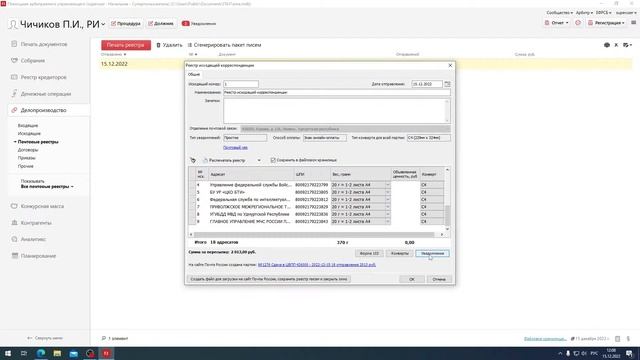The width and height of the screenshot is (640, 360).
Task: Open the weight dropdown for row 4
Action: 387,185
